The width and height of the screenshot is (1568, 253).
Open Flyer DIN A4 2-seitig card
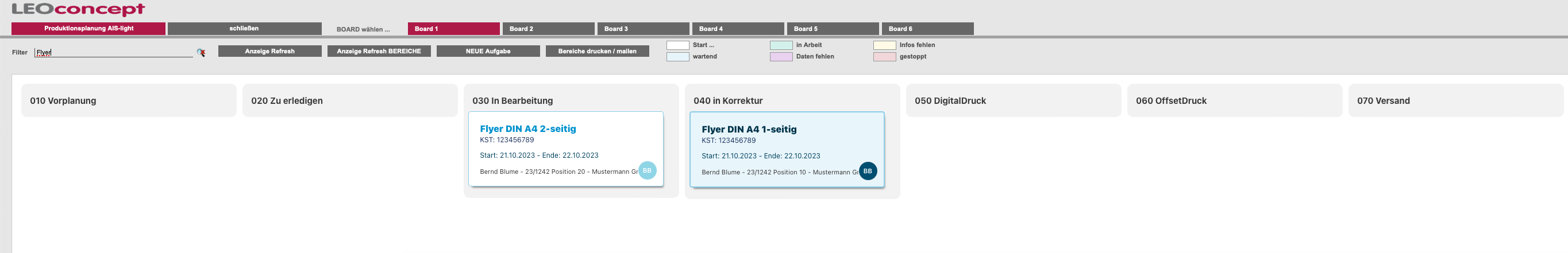tap(527, 129)
